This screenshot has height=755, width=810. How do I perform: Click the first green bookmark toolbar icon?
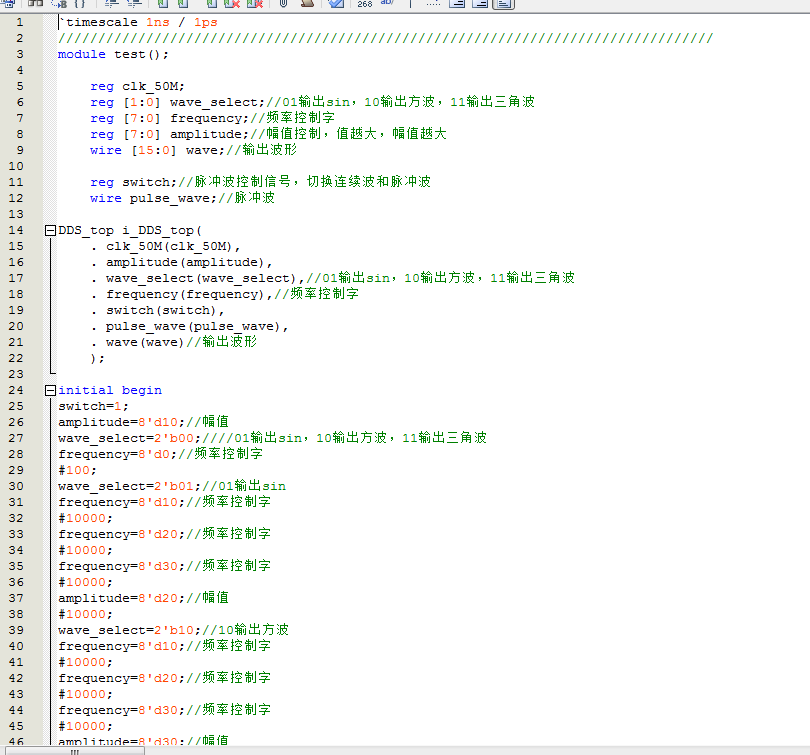pos(161,4)
